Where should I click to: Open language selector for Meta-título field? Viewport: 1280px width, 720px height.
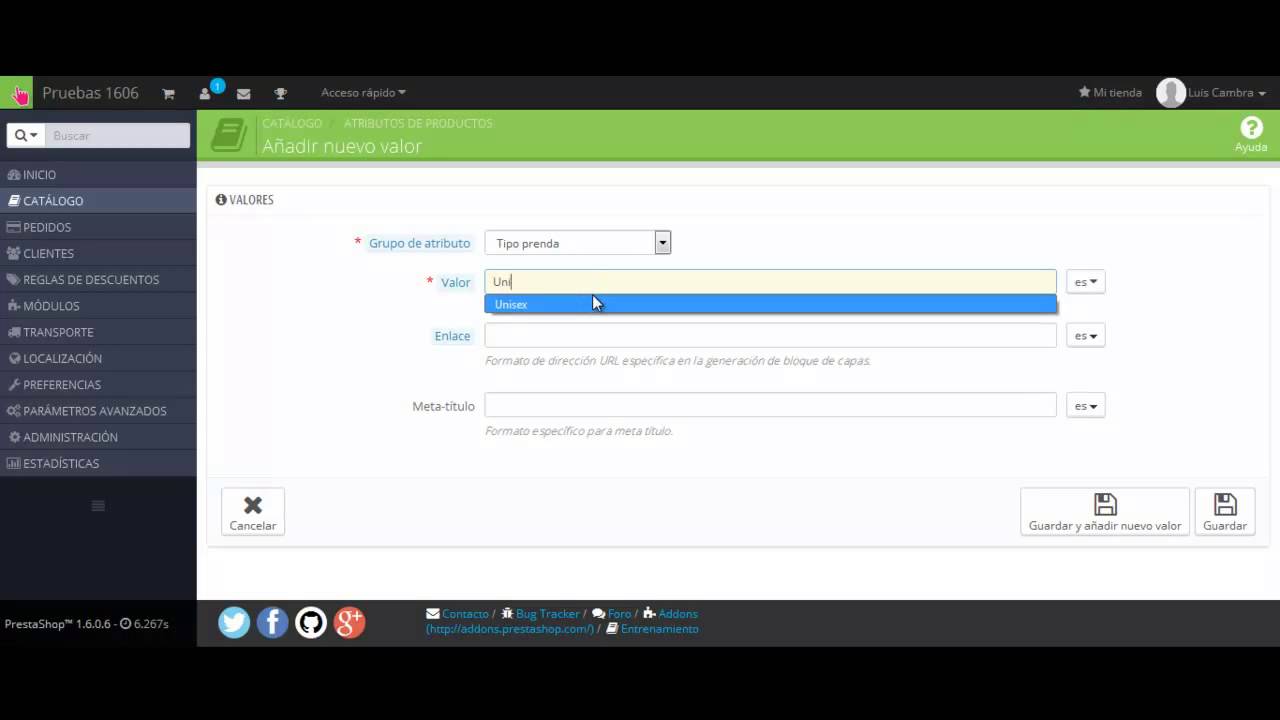click(1085, 406)
